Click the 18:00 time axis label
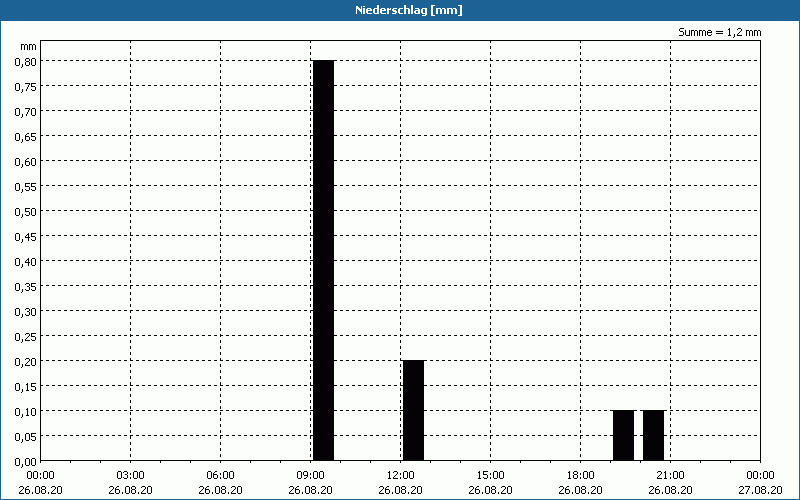Viewport: 800px width, 500px height. coord(580,475)
